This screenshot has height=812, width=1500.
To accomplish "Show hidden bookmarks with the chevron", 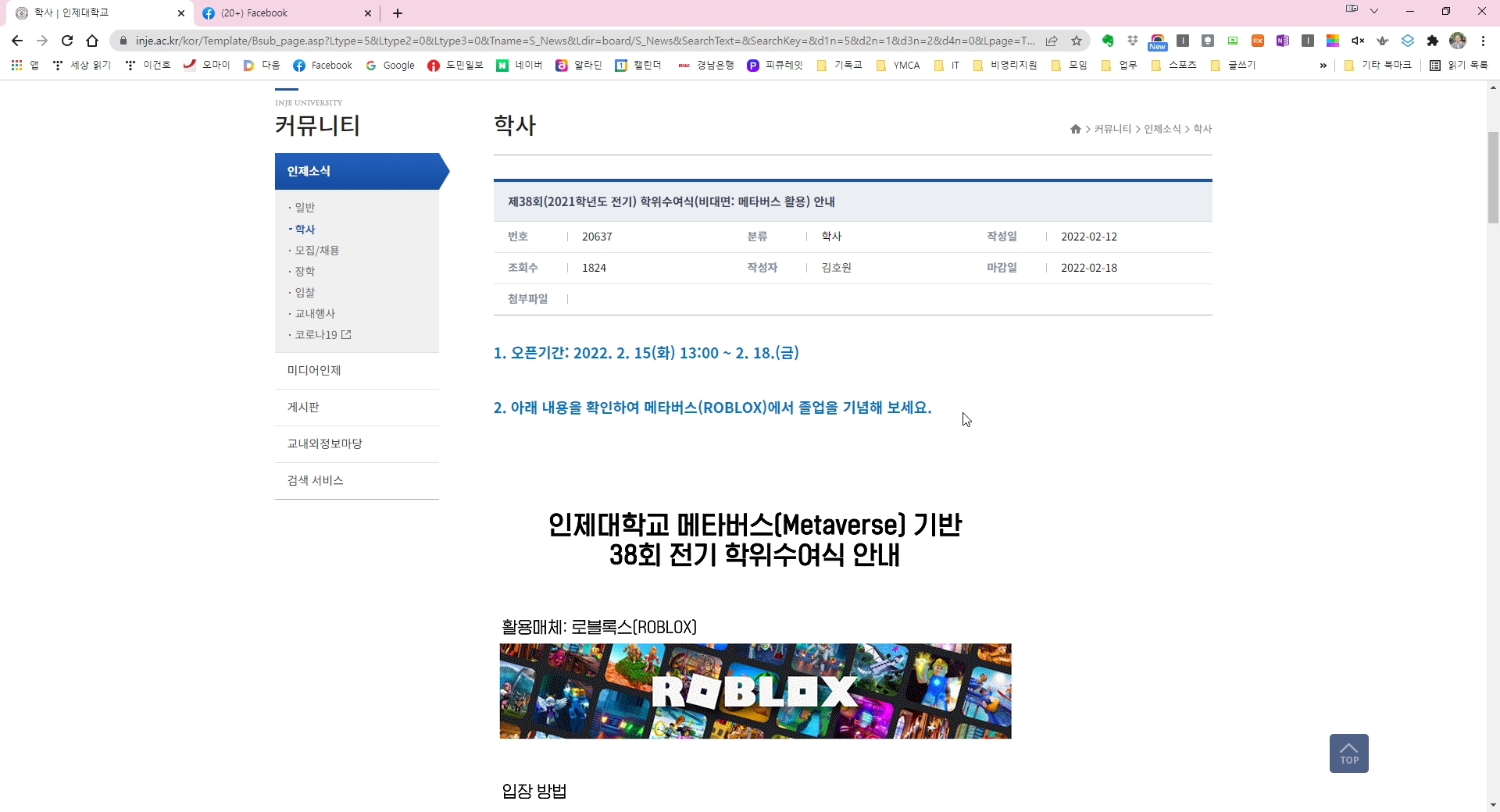I will [1323, 65].
